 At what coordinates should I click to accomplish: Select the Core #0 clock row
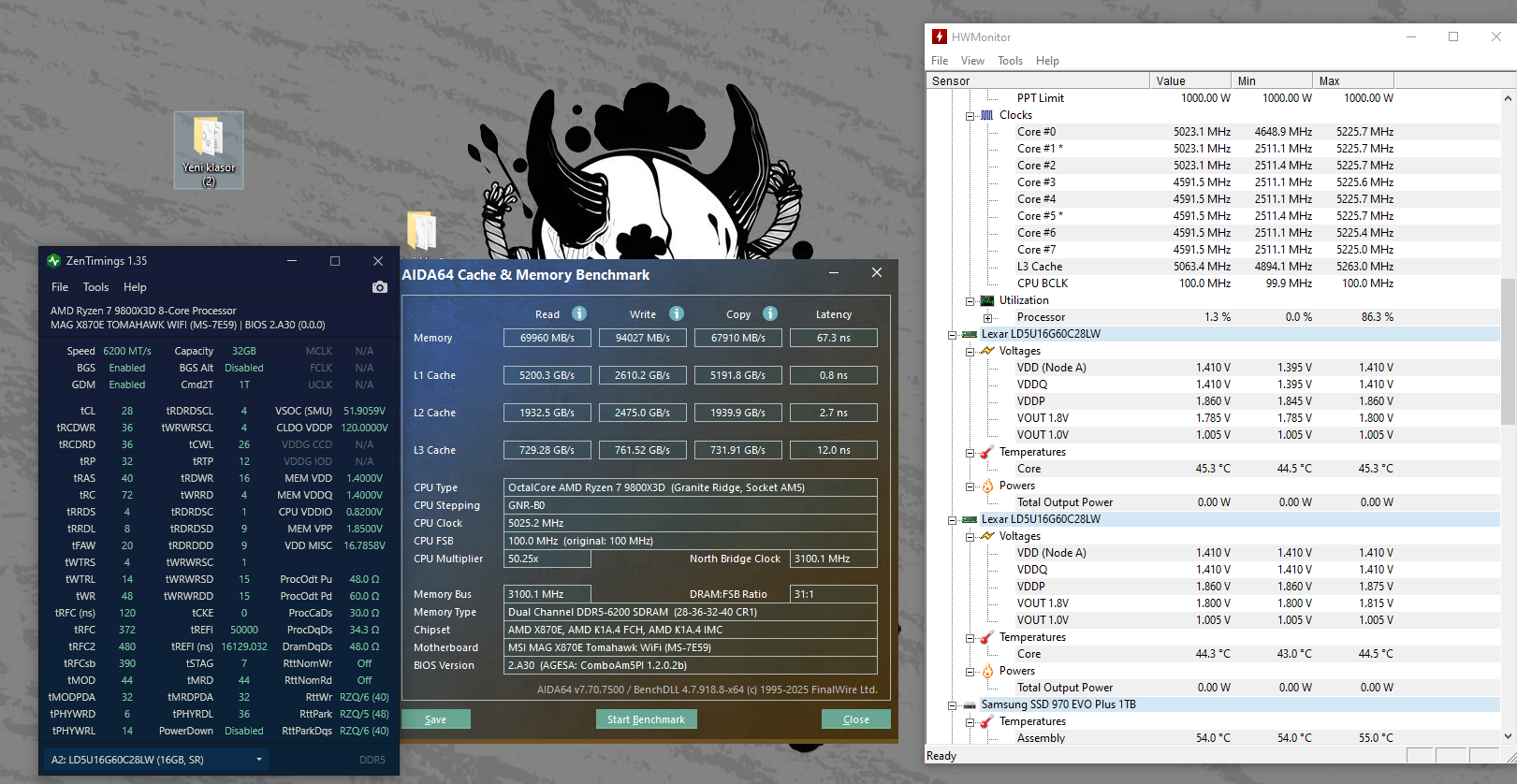click(1213, 132)
